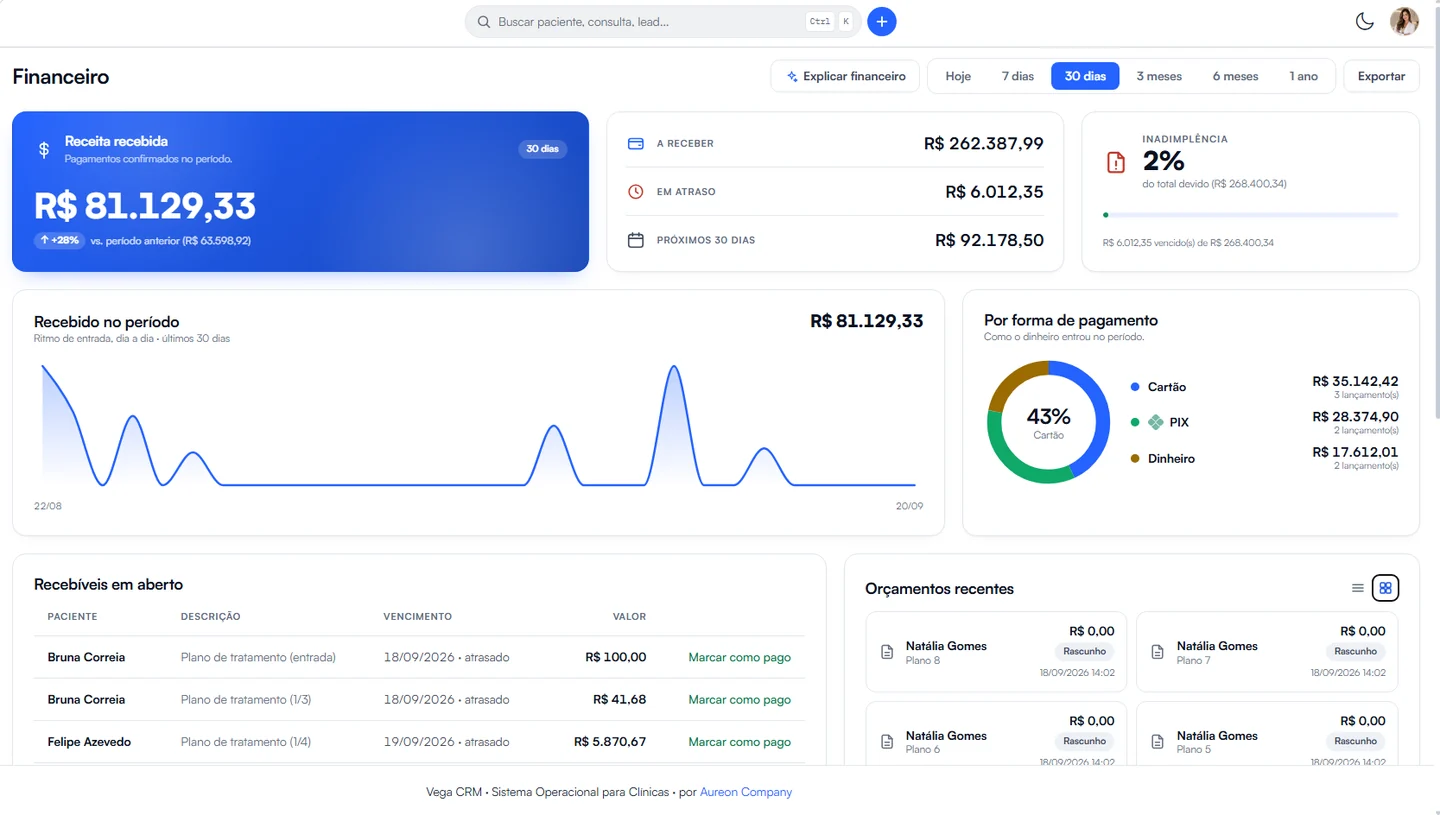Screen dimensions: 1440x815
Task: Select the Hoje period tab
Action: [x=958, y=76]
